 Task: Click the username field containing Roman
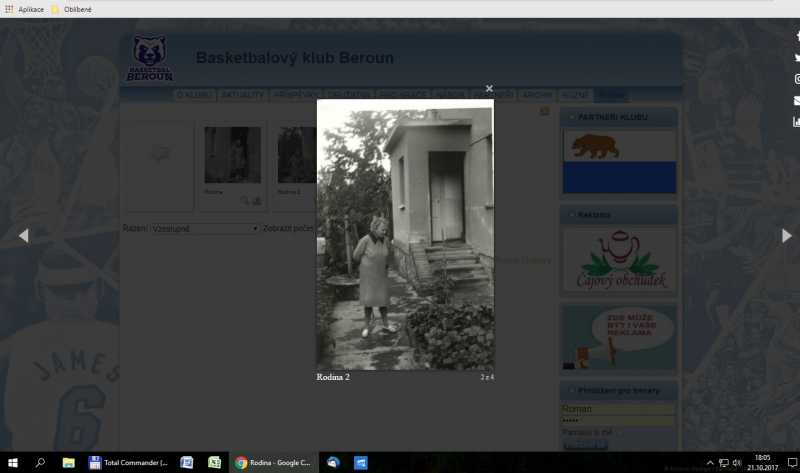click(617, 409)
